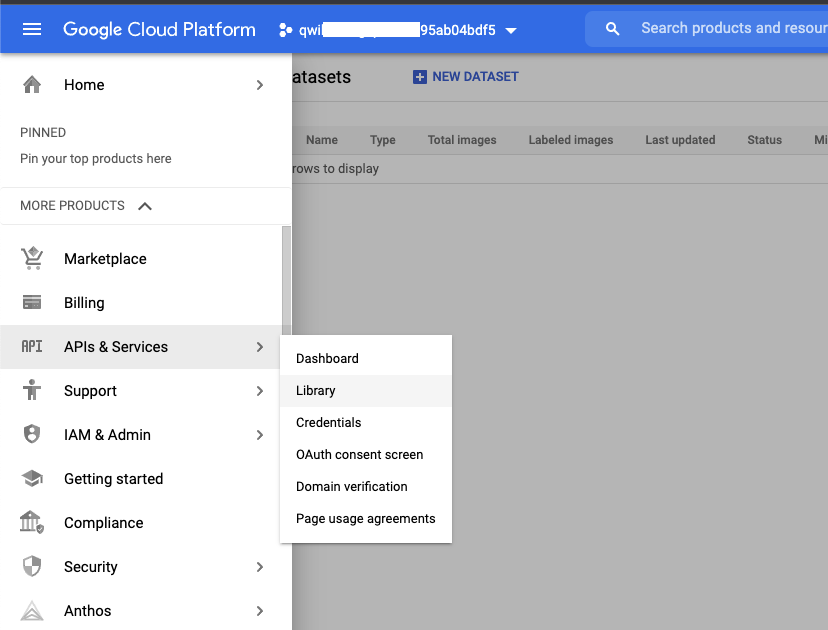Viewport: 828px width, 630px height.
Task: Focus the Search products and resources field
Action: click(707, 29)
